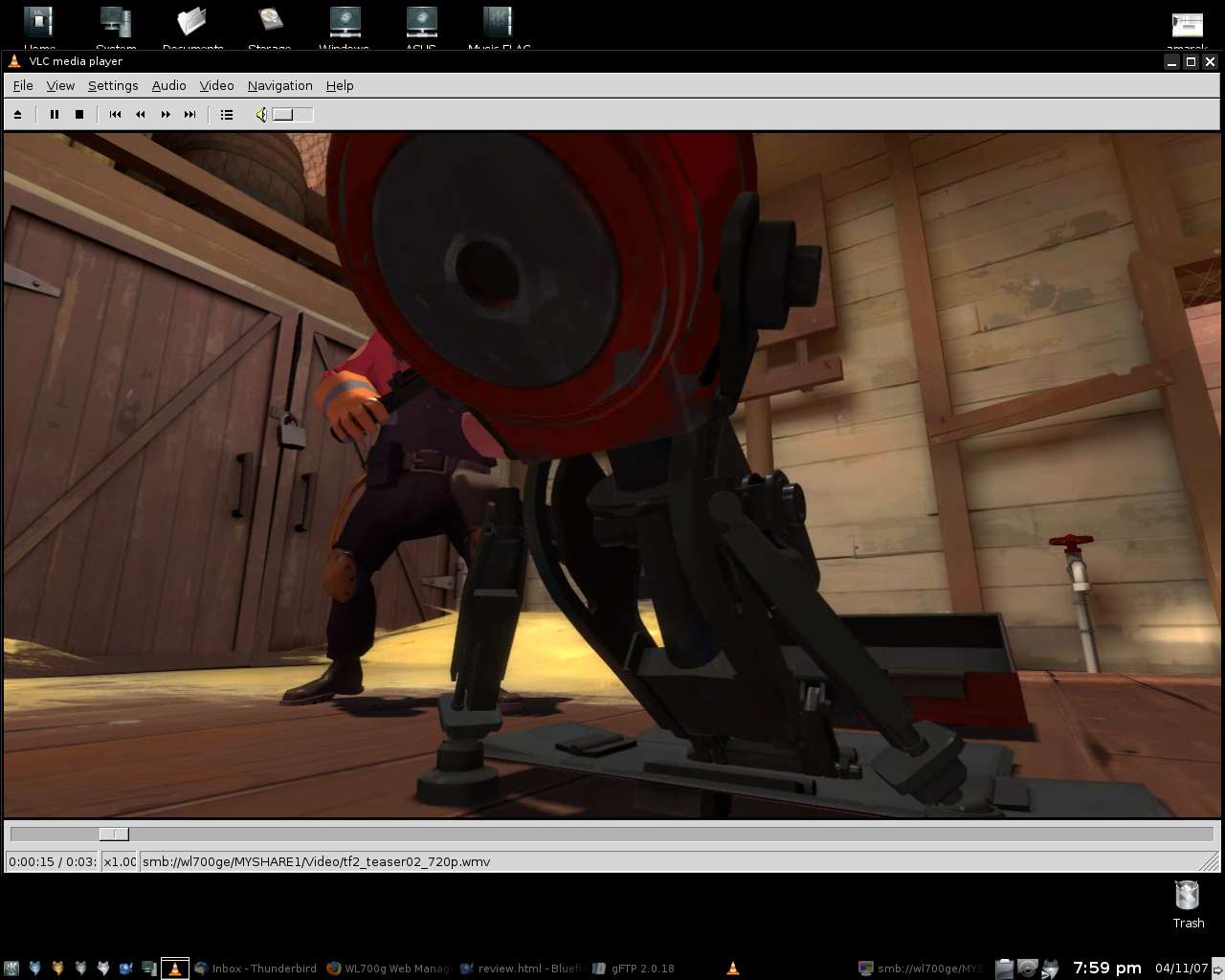Open the ASUS network desktop icon
This screenshot has width=1225, height=980.
click(x=421, y=28)
